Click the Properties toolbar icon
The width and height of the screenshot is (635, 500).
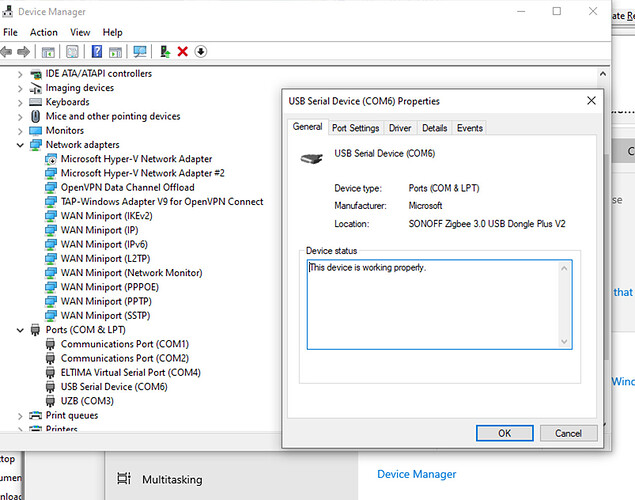point(72,51)
